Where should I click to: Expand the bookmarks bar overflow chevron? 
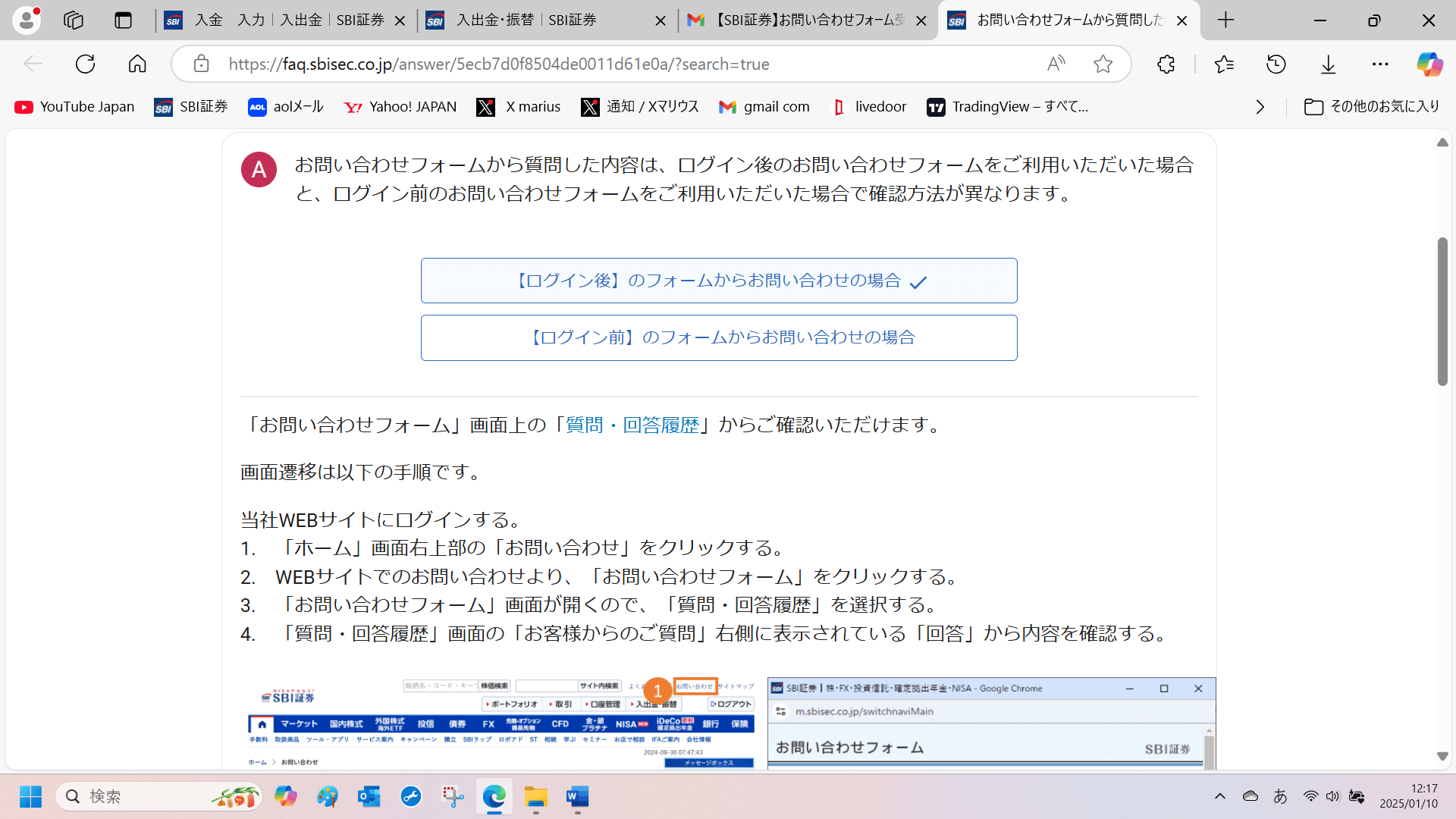tap(1260, 107)
